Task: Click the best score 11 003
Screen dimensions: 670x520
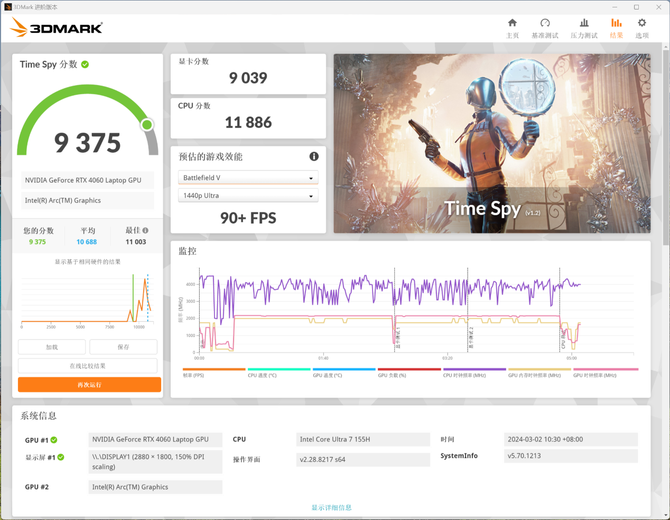Action: 136,242
